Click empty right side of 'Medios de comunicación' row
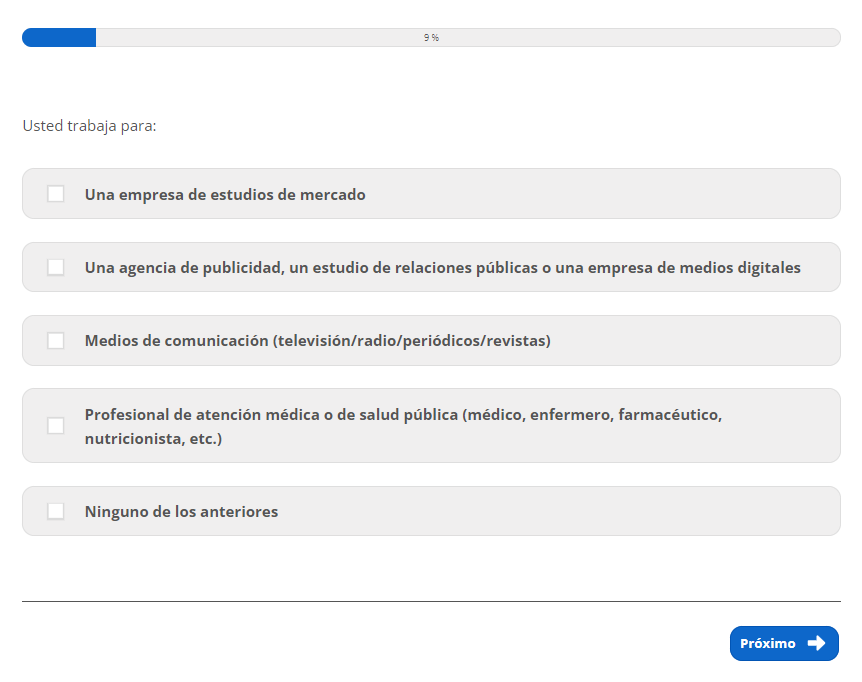 coord(700,341)
